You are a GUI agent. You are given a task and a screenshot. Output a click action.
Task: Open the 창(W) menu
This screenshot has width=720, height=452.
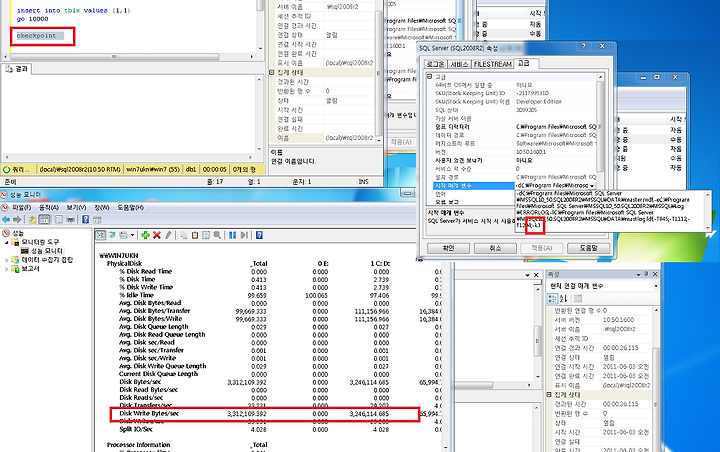[101, 208]
